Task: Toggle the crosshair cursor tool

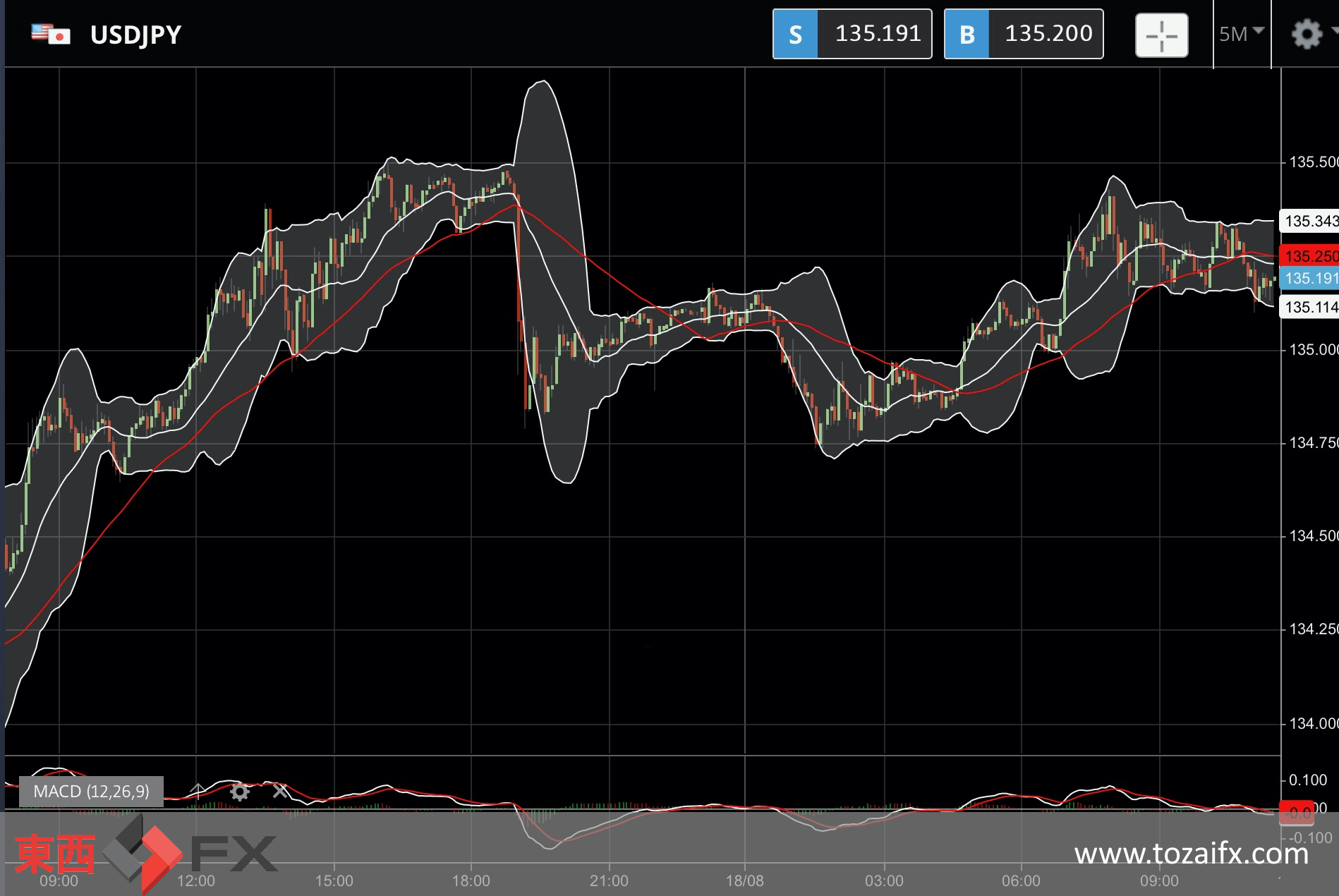Action: (x=1161, y=35)
